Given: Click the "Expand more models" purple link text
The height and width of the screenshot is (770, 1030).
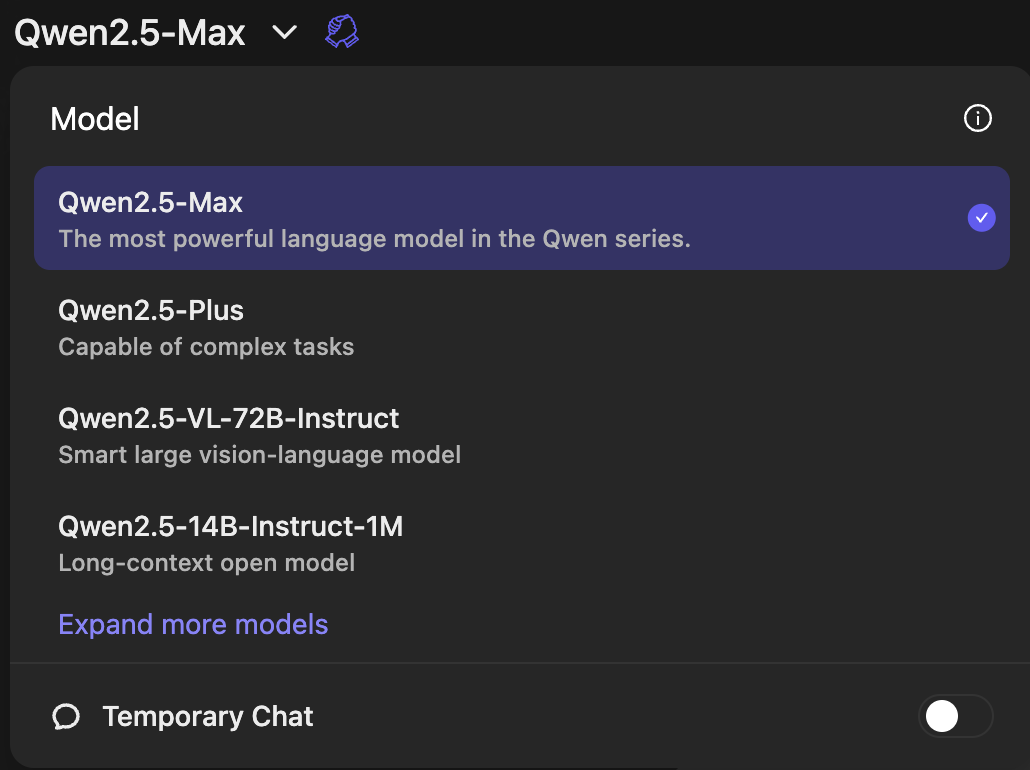Looking at the screenshot, I should (193, 625).
